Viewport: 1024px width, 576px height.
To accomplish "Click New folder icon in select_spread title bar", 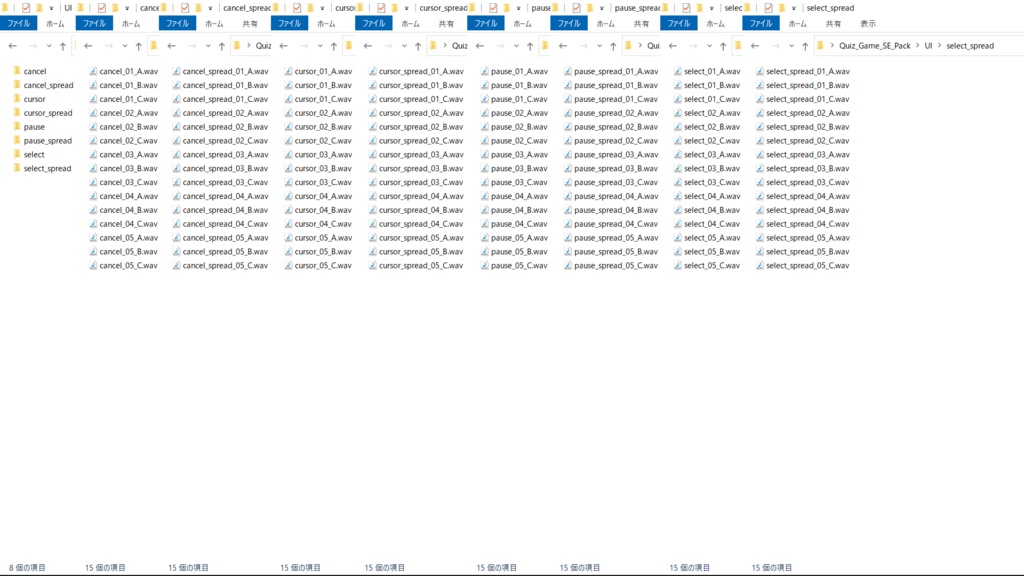I will click(x=782, y=8).
